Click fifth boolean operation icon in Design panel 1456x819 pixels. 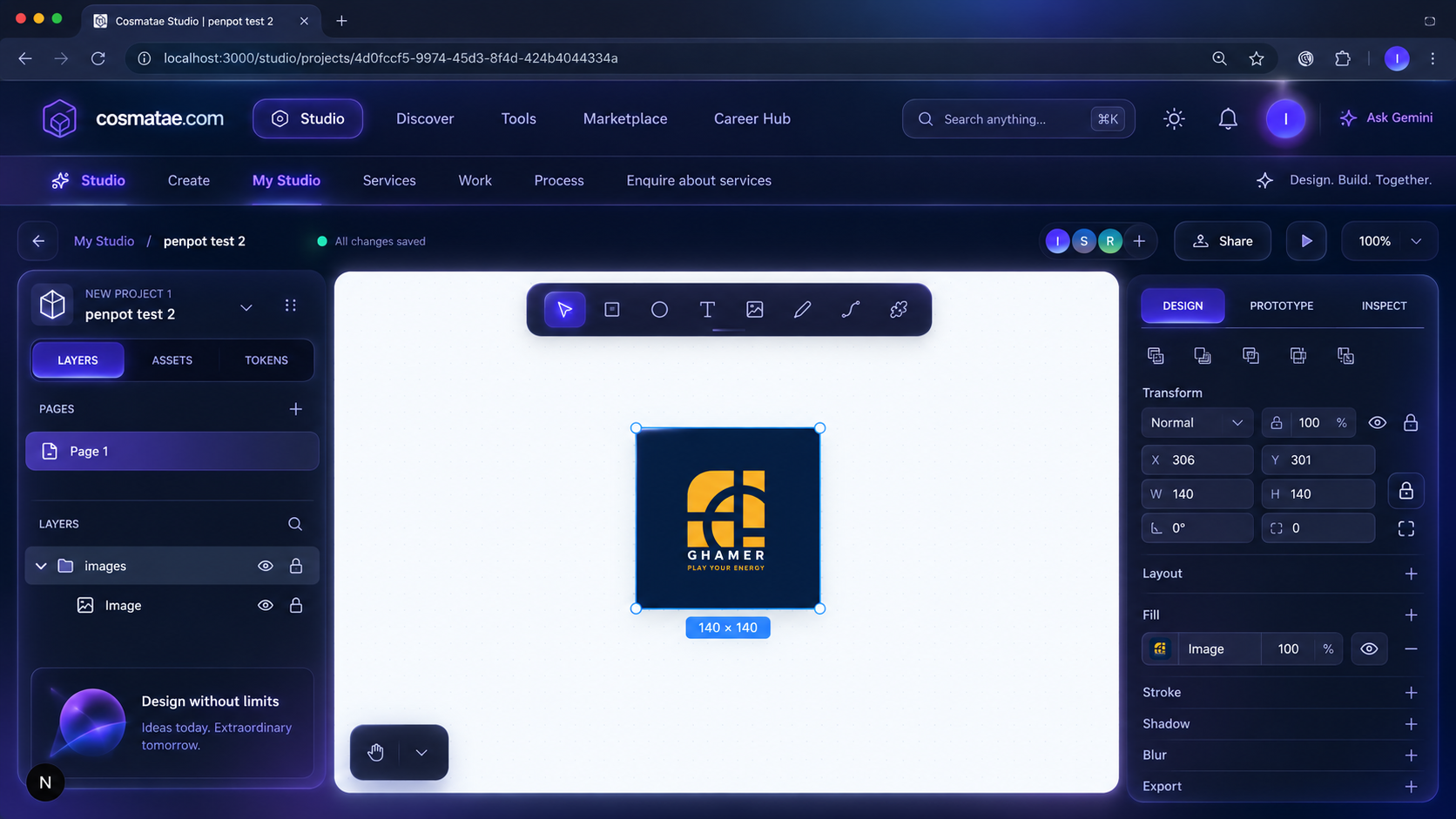[x=1345, y=355]
